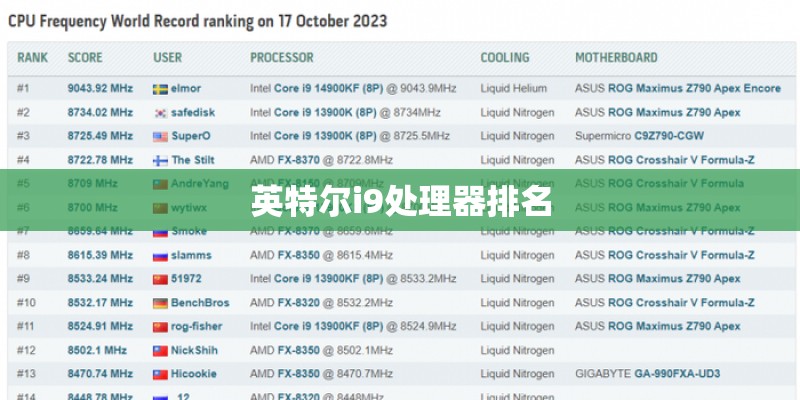Sort by SCORE column header
This screenshot has height=400, width=800.
click(x=85, y=58)
